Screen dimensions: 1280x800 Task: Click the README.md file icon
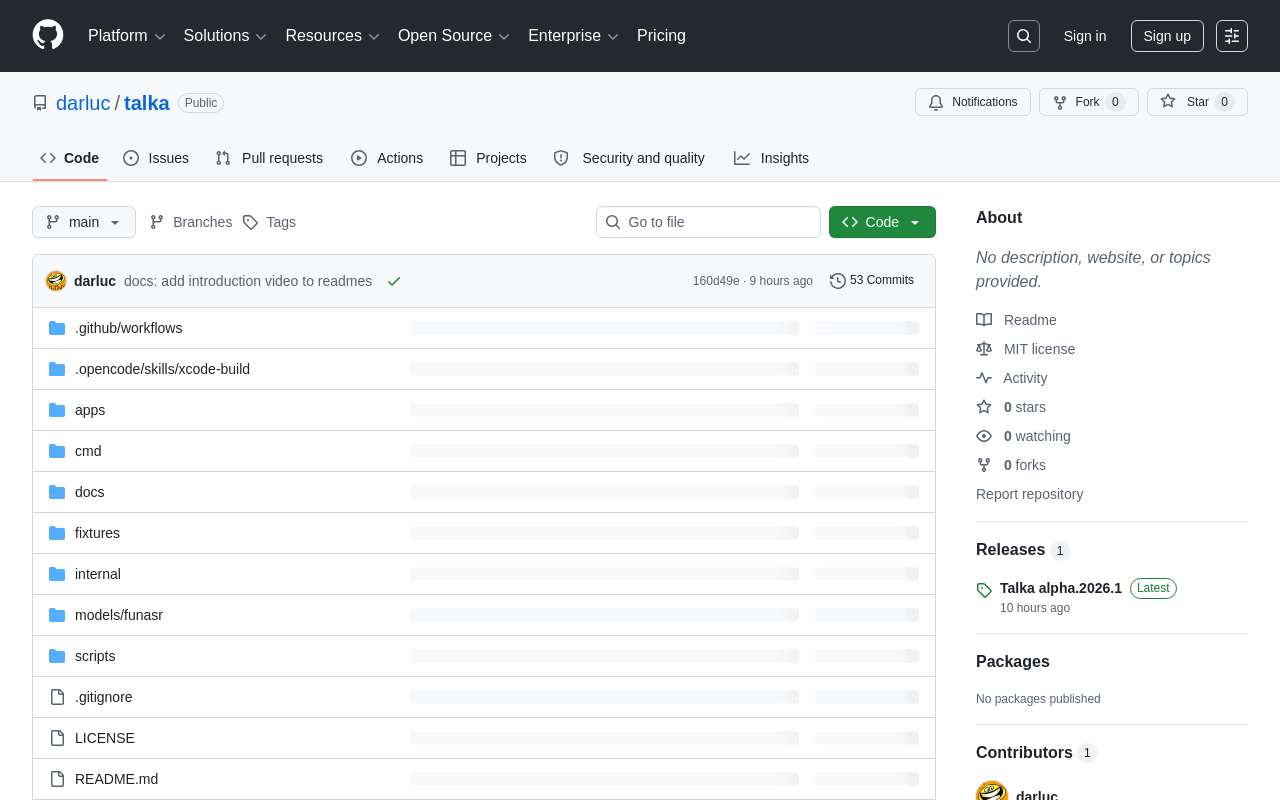point(57,779)
